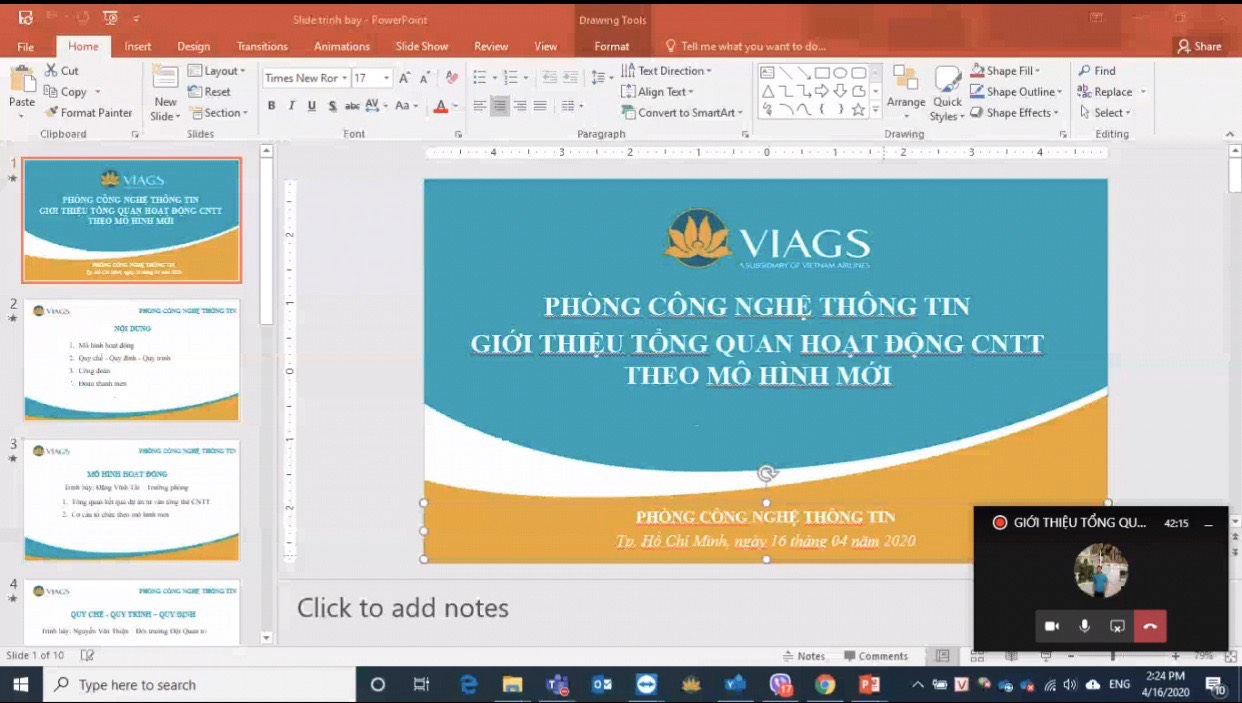1242x703 pixels.
Task: Open the font size dropdown
Action: click(x=387, y=78)
